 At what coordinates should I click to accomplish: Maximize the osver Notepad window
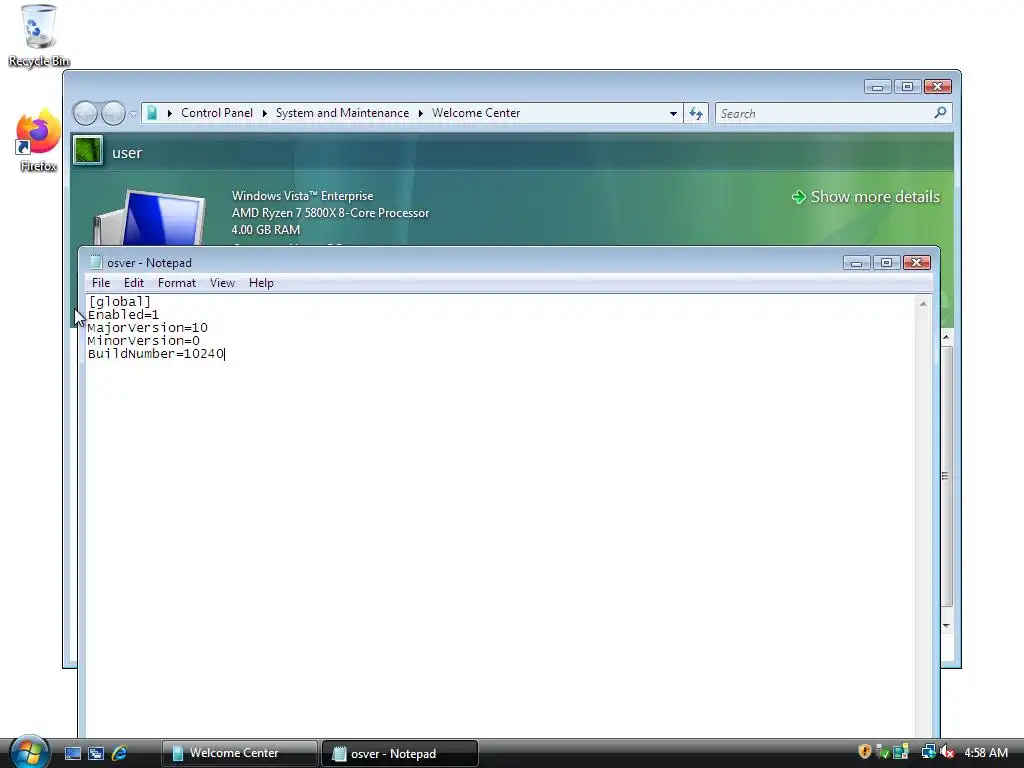886,263
